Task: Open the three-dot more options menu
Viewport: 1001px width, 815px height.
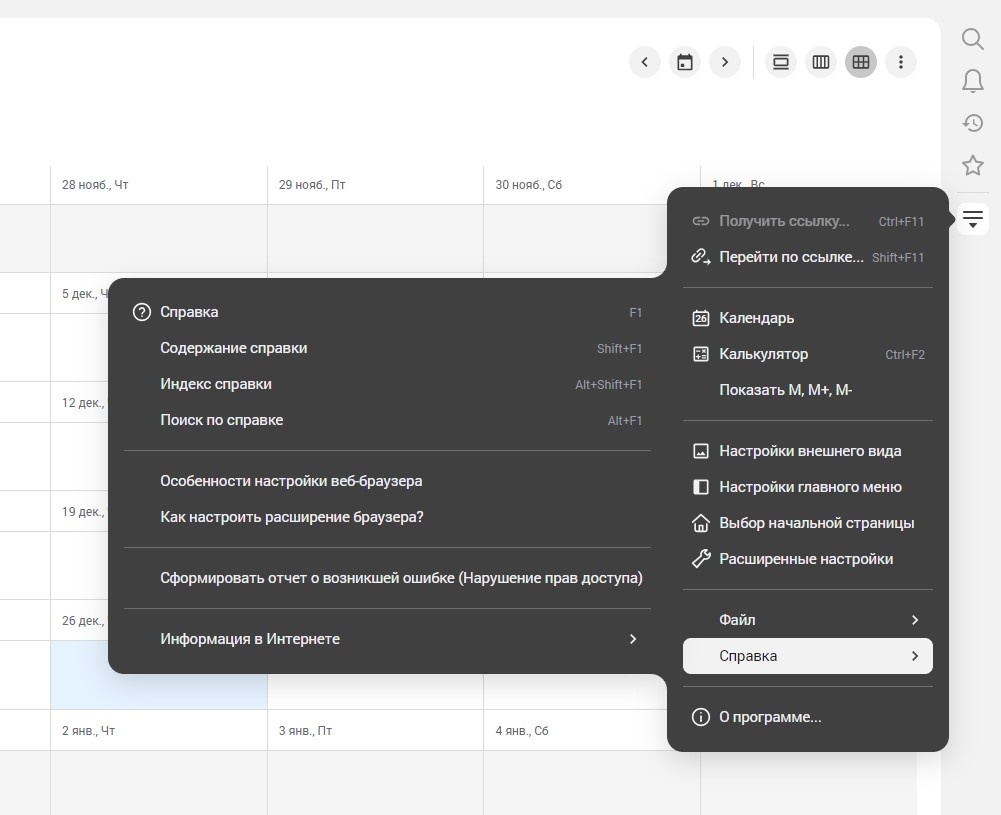Action: point(901,62)
